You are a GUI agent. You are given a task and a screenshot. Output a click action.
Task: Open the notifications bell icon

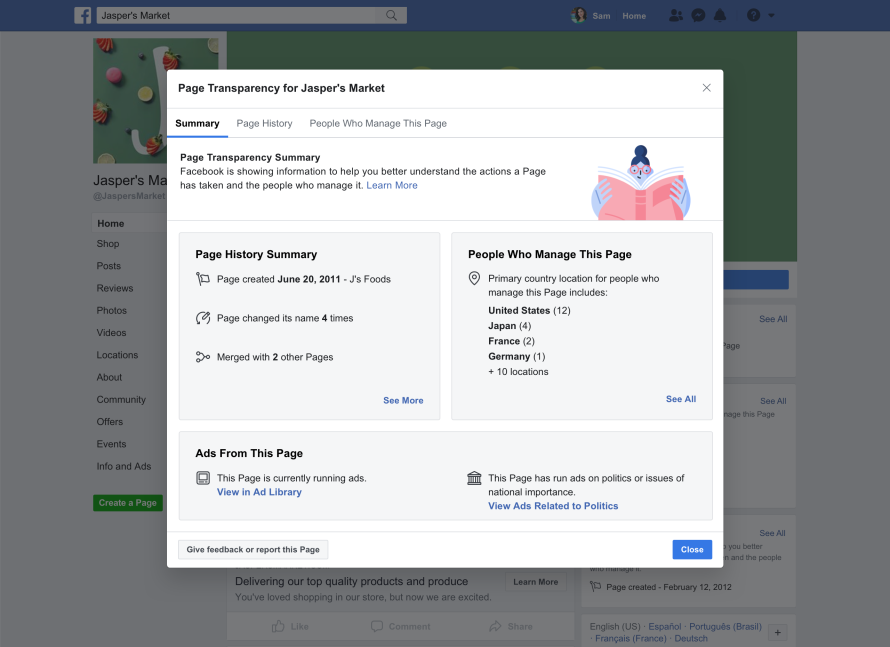pyautogui.click(x=720, y=15)
